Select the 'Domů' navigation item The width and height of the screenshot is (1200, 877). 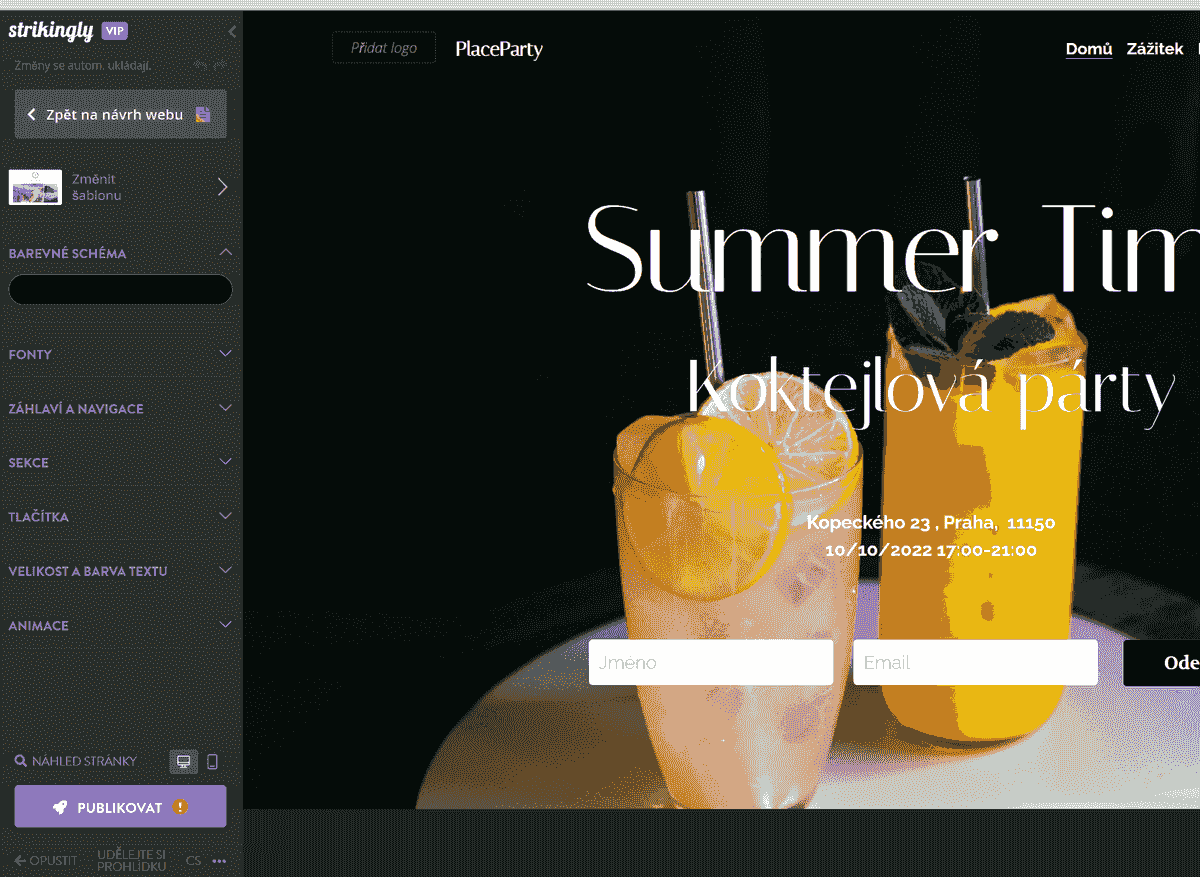(1089, 49)
